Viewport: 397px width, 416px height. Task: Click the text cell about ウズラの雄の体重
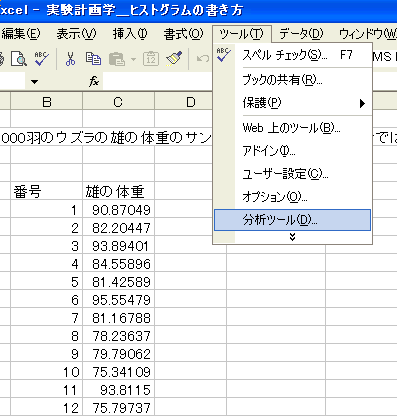point(106,138)
